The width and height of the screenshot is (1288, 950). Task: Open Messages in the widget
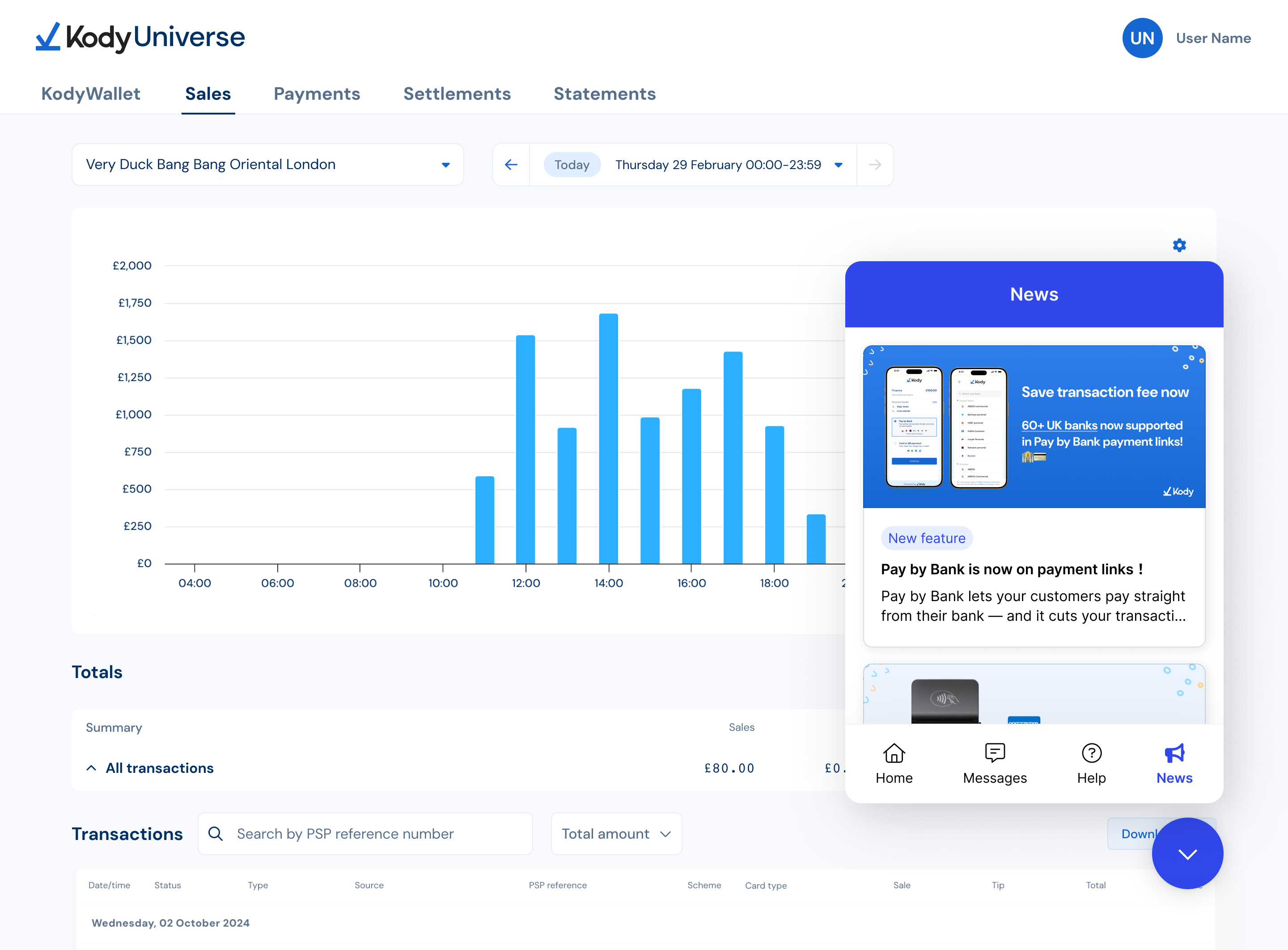pos(995,764)
